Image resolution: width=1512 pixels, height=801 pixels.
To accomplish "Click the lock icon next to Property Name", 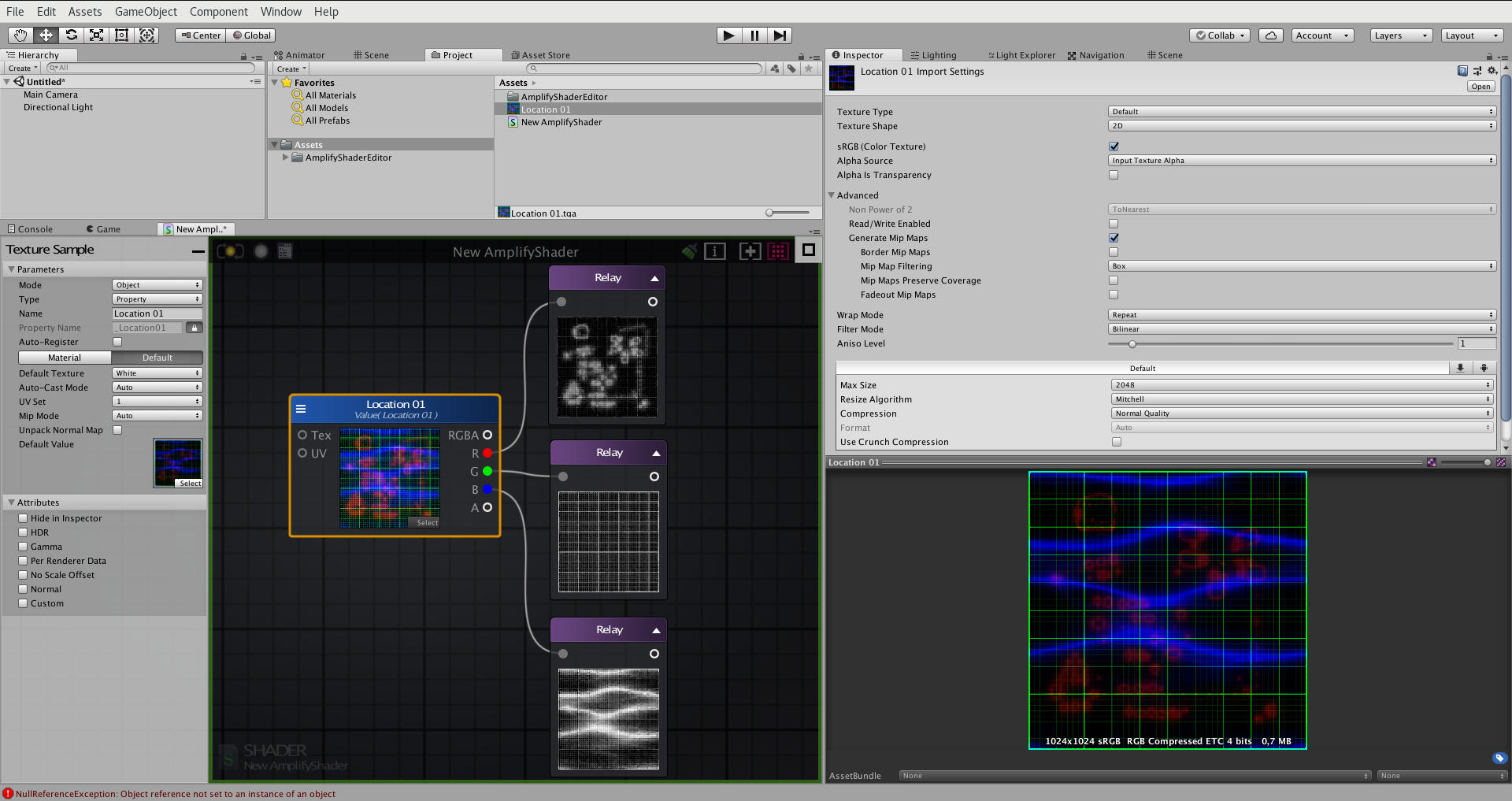I will click(x=195, y=328).
